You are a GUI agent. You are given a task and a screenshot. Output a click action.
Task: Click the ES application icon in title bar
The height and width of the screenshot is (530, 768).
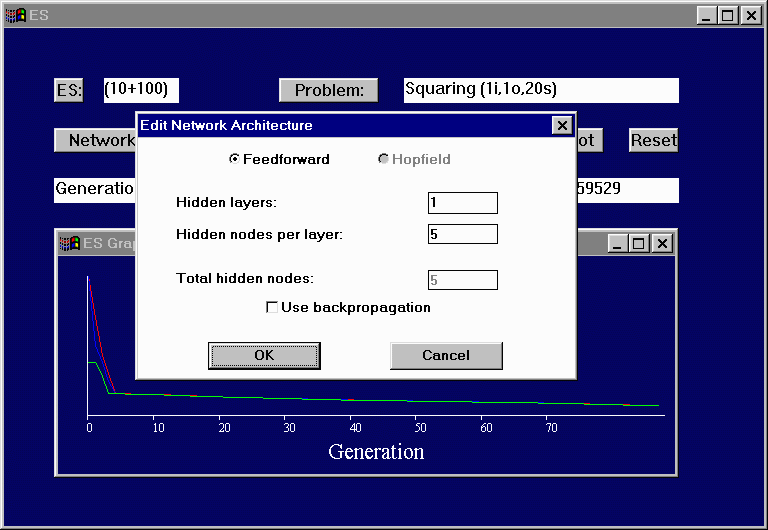pos(16,15)
